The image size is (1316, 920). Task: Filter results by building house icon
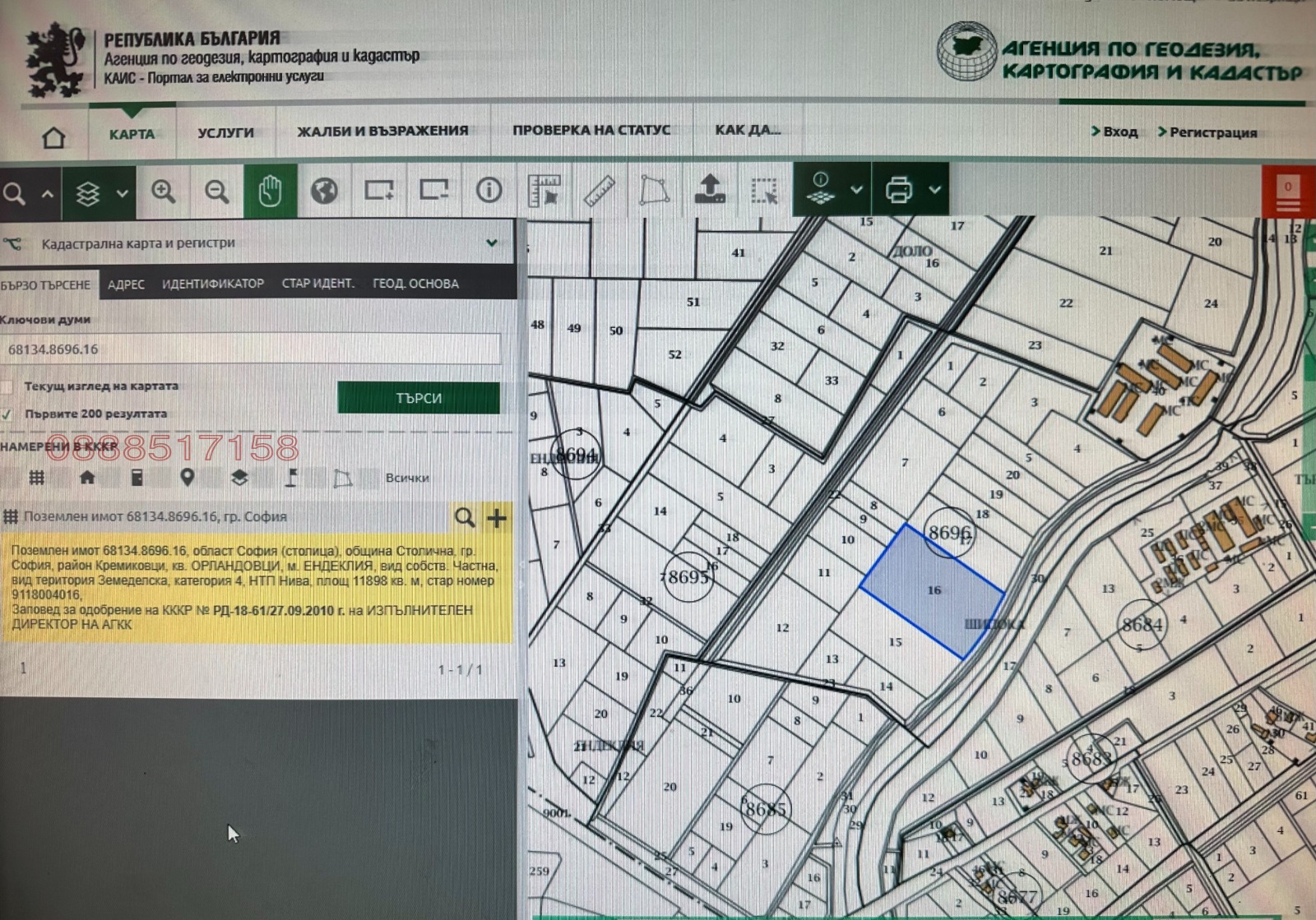coord(87,478)
